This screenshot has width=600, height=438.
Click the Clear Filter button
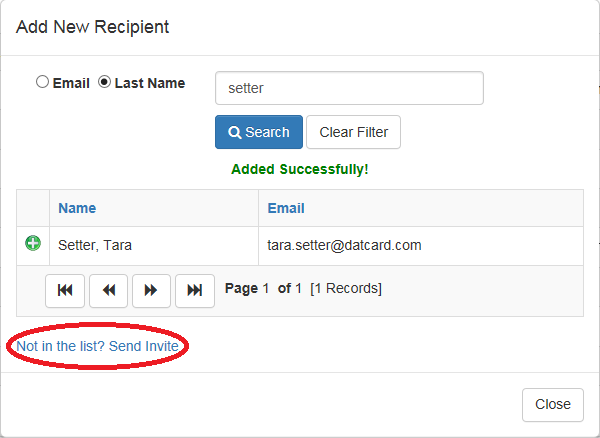point(354,132)
